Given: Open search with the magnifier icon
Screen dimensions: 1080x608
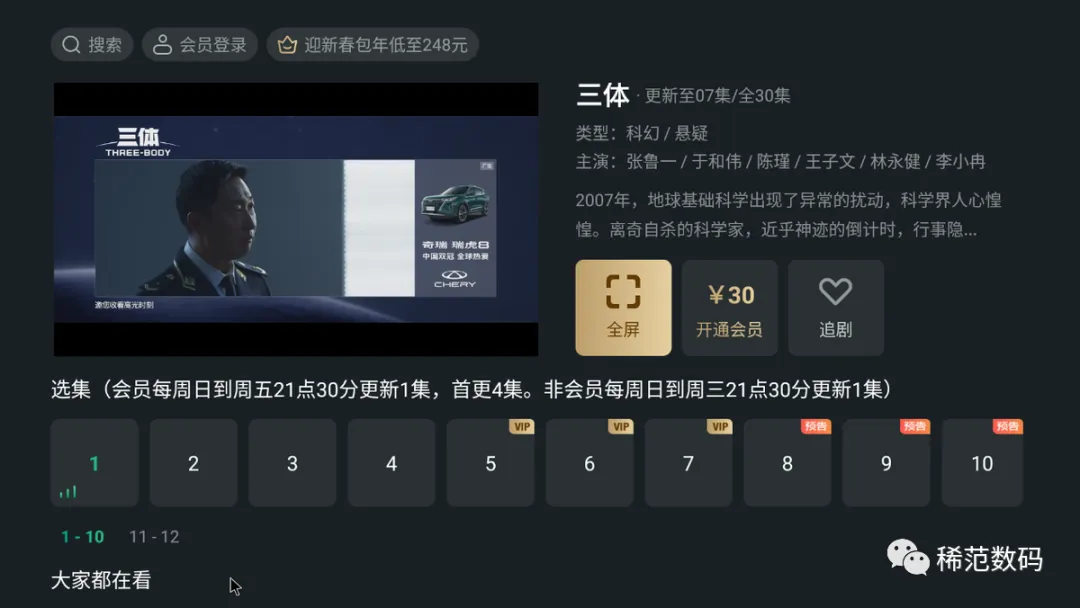Looking at the screenshot, I should click(x=71, y=45).
